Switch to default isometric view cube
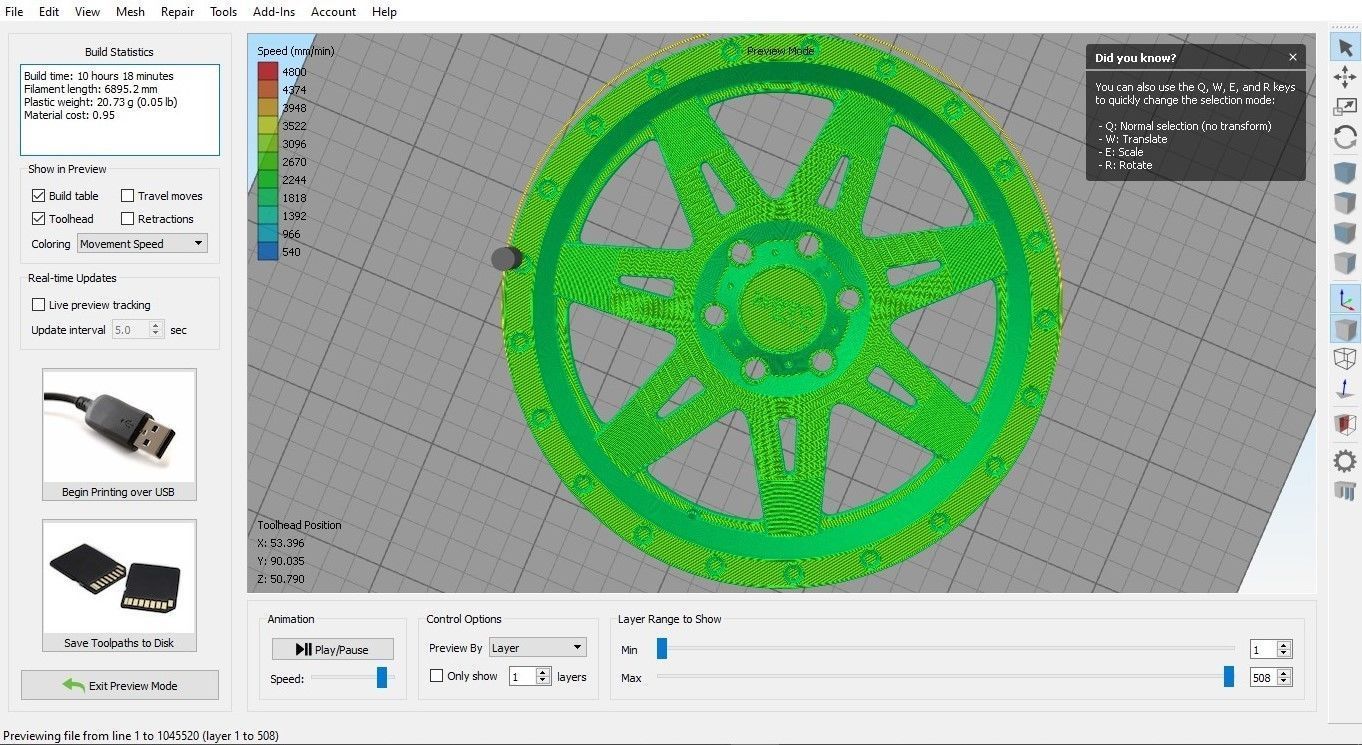This screenshot has height=745, width=1362. coord(1345,172)
